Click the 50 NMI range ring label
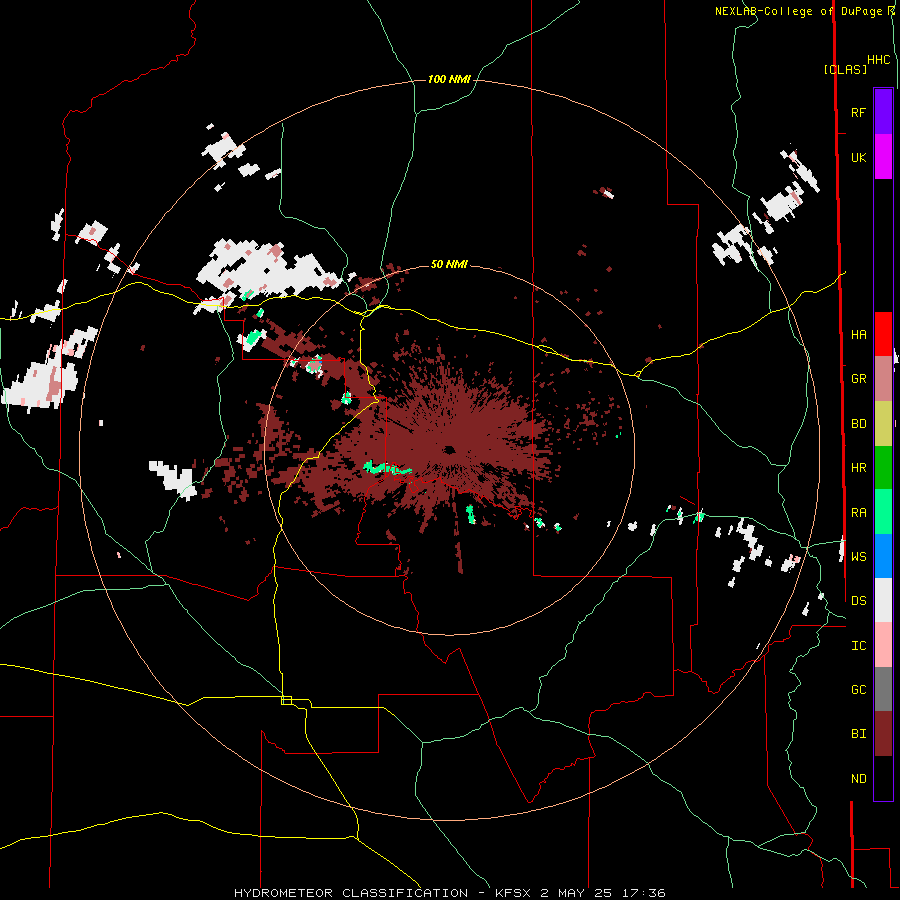This screenshot has height=900, width=900. (449, 264)
